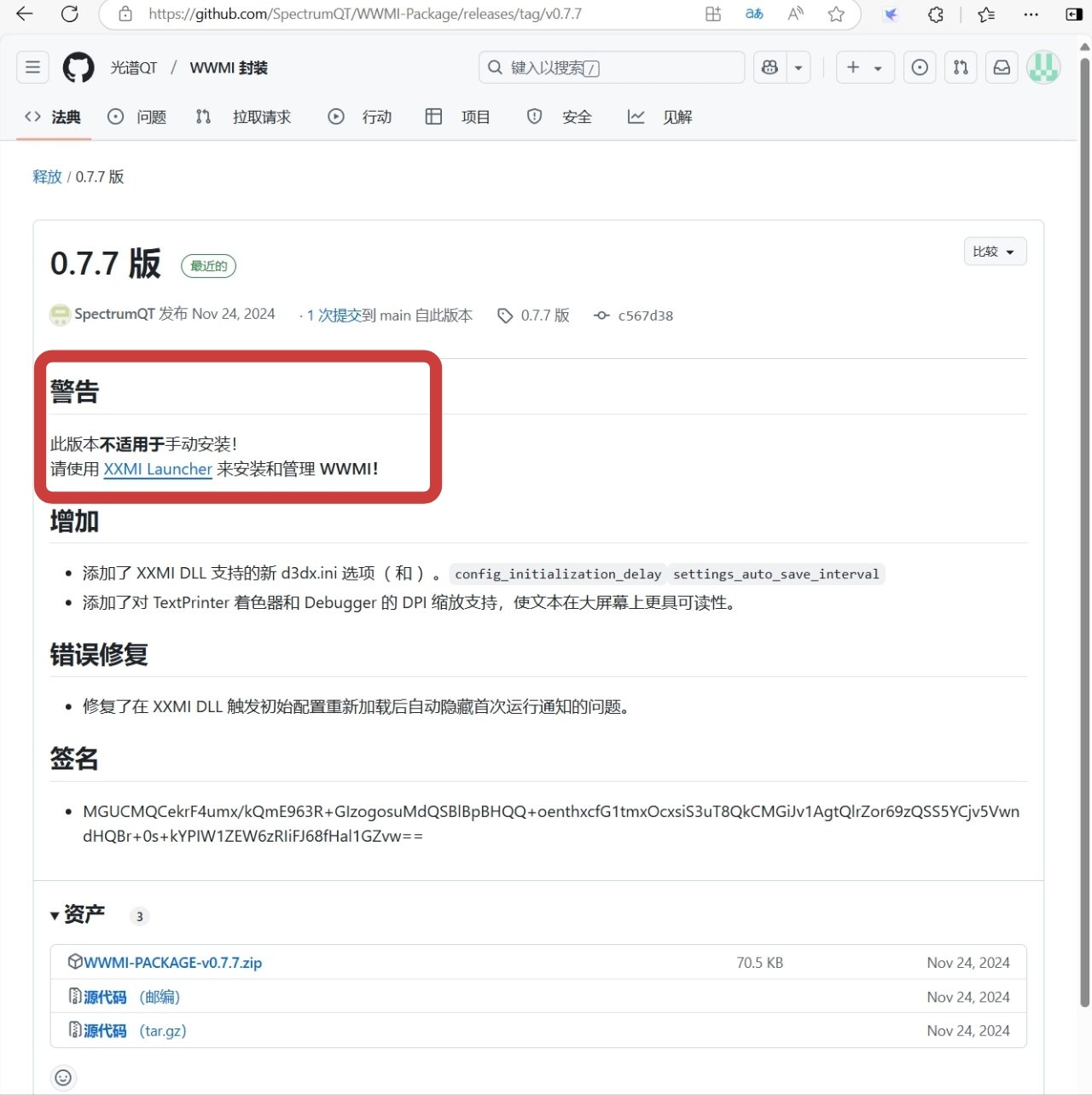Open the XXMI Launcher link
Viewport: 1092px width, 1095px height.
coord(158,469)
